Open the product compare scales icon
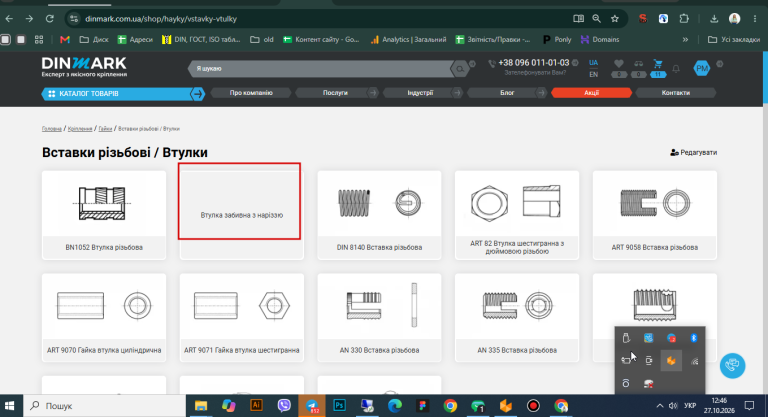This screenshot has width=768, height=417. tap(638, 64)
